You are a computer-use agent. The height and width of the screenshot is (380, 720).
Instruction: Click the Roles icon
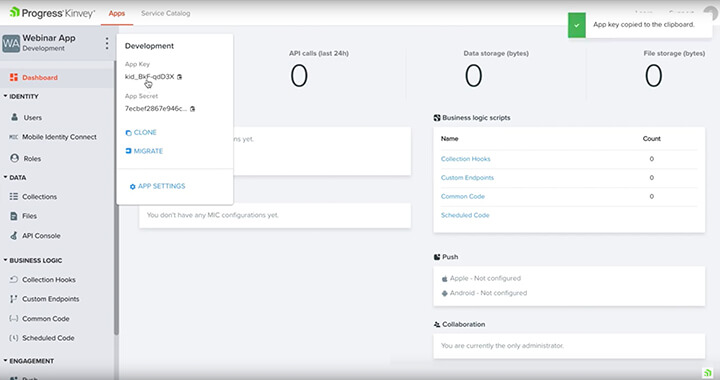point(14,158)
